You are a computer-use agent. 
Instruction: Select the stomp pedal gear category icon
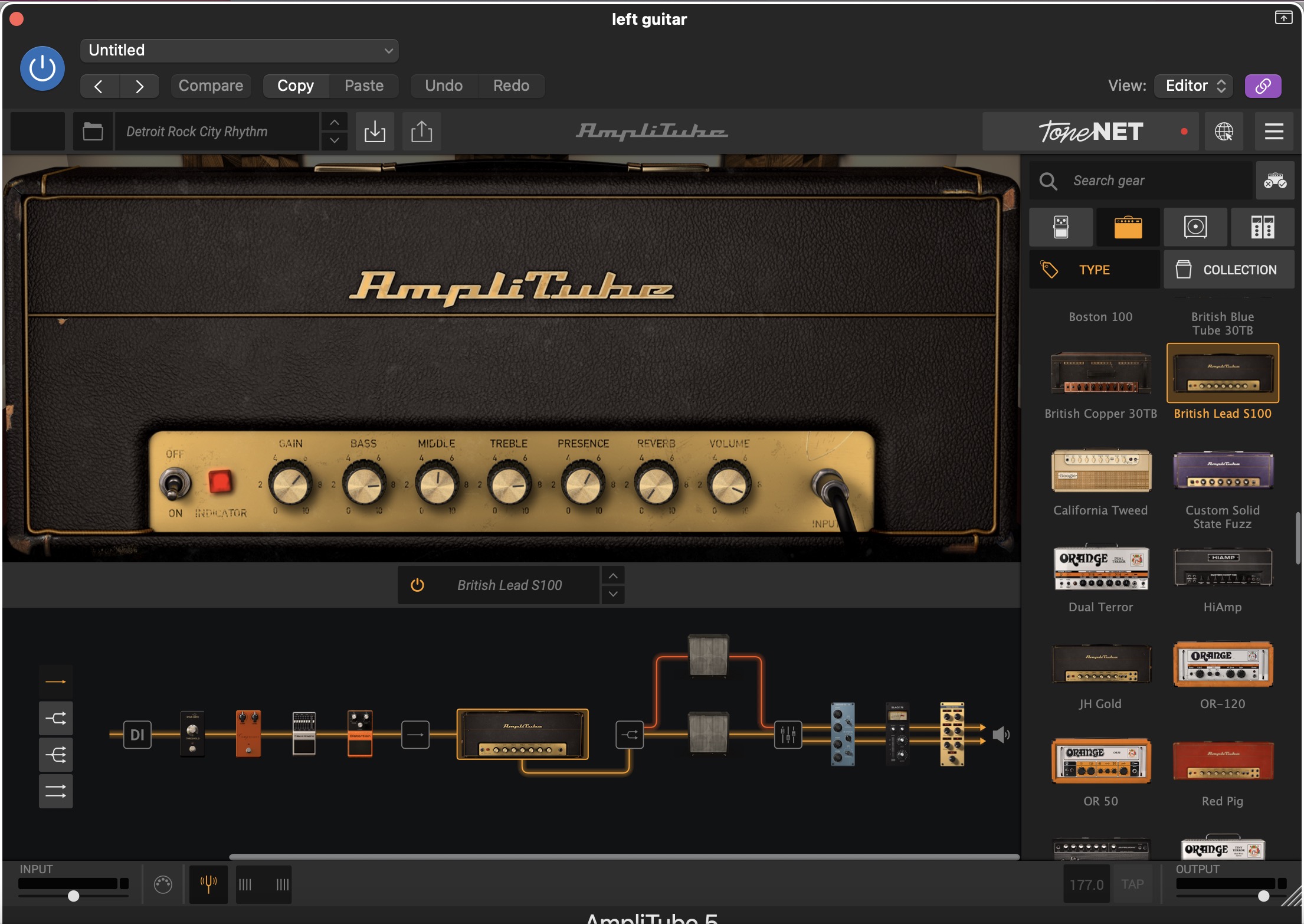coord(1061,227)
